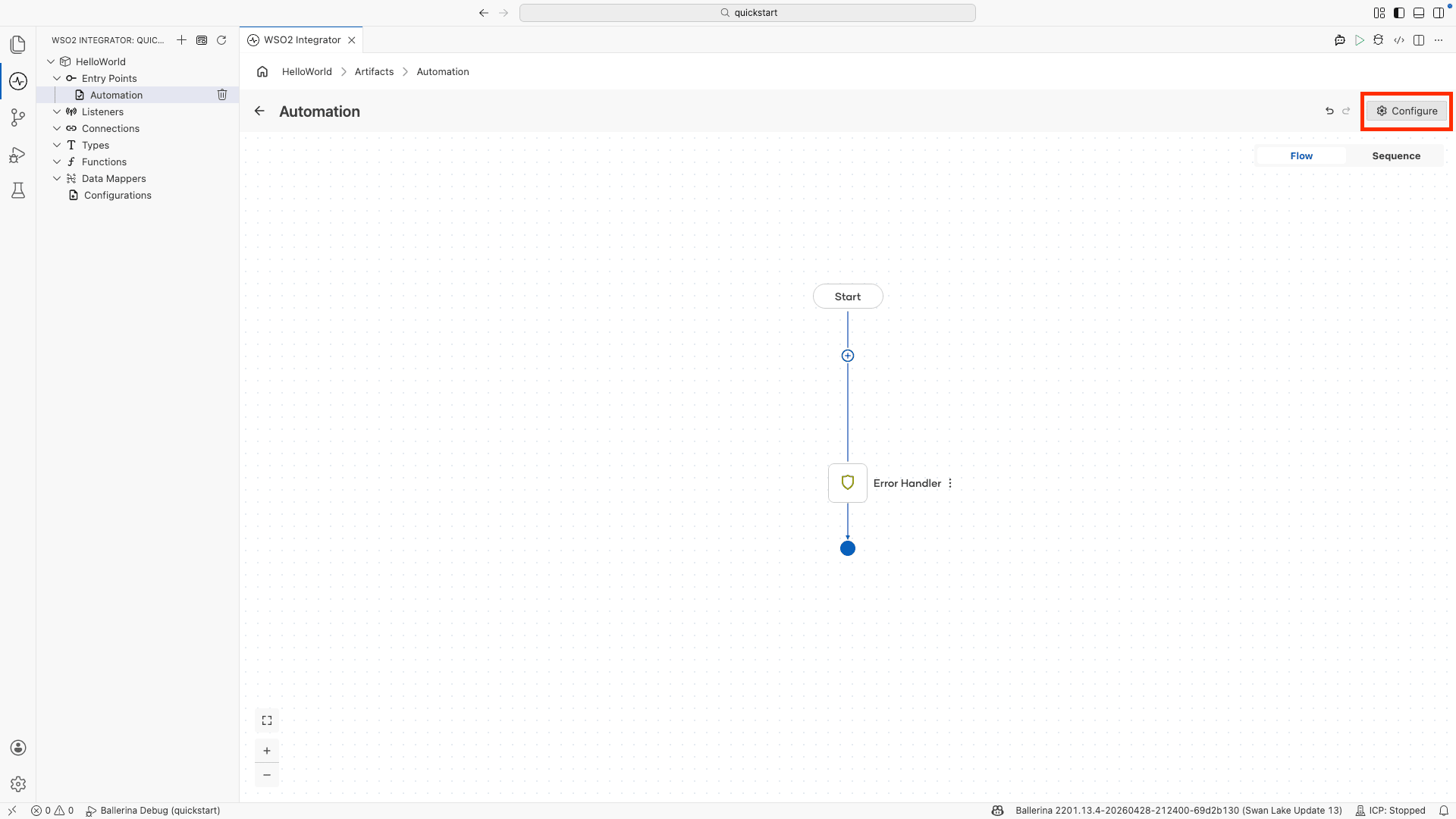Switch the diagram to Flow view

click(1301, 156)
